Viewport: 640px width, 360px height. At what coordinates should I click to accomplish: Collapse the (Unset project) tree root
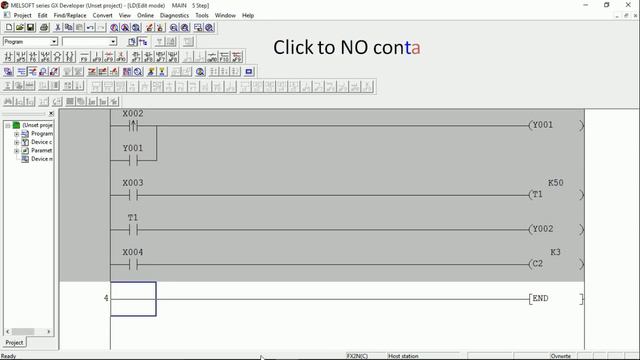8,125
